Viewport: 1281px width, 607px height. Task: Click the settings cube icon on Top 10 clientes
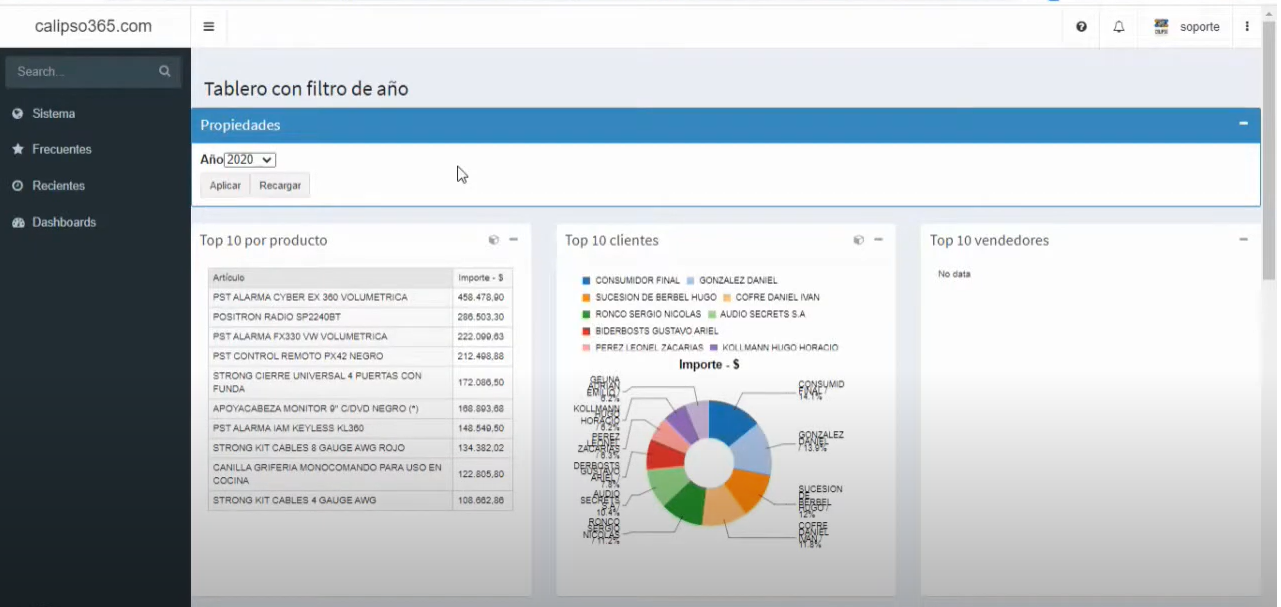click(858, 240)
